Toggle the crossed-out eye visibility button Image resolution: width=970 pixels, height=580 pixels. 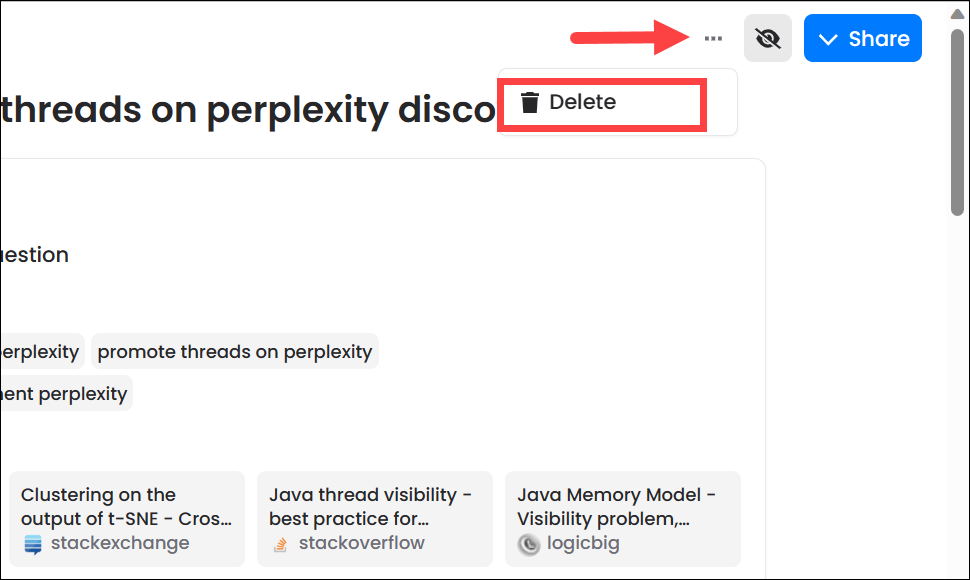[768, 38]
